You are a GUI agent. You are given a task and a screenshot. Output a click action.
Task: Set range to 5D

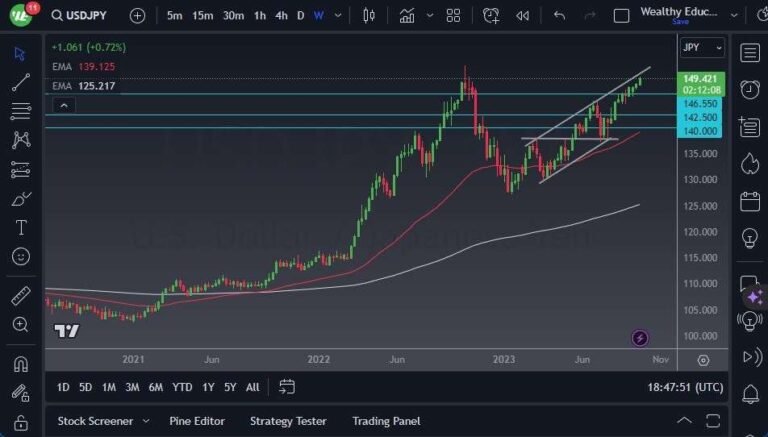(85, 388)
